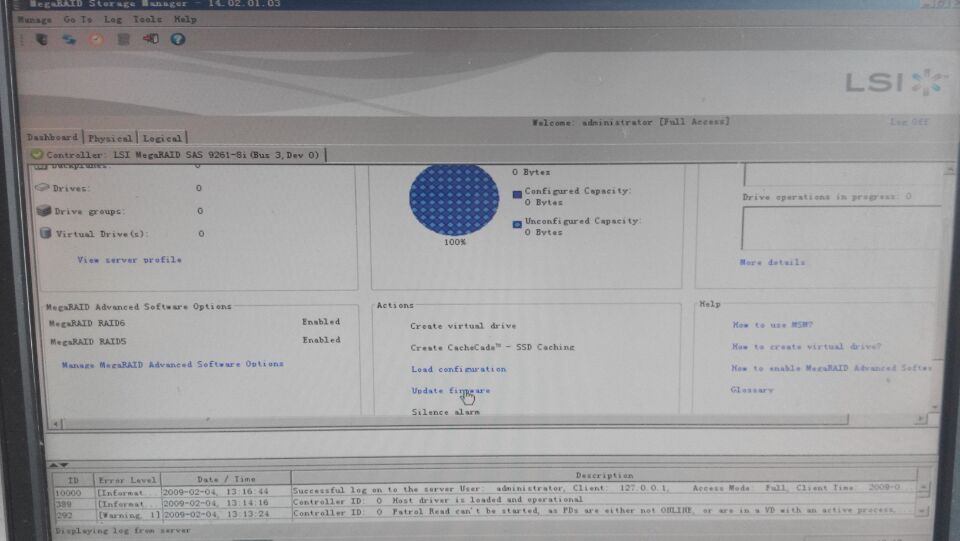Viewport: 960px width, 541px height.
Task: Click the Drive groups icon
Action: coord(43,211)
